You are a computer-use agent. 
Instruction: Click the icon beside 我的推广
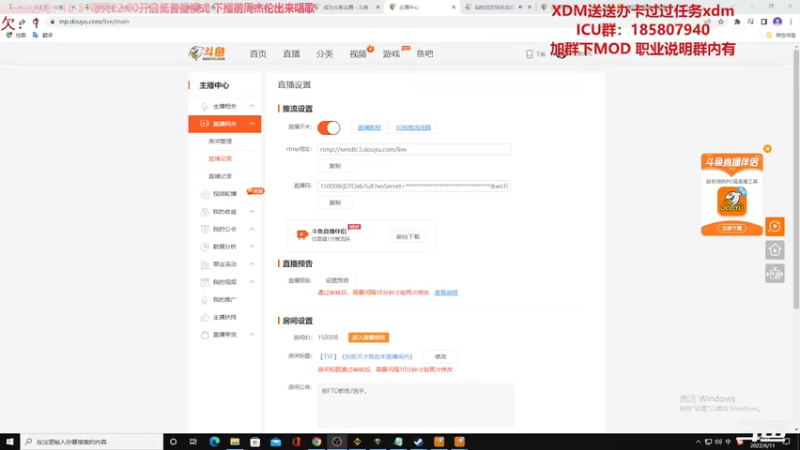pyautogui.click(x=205, y=299)
